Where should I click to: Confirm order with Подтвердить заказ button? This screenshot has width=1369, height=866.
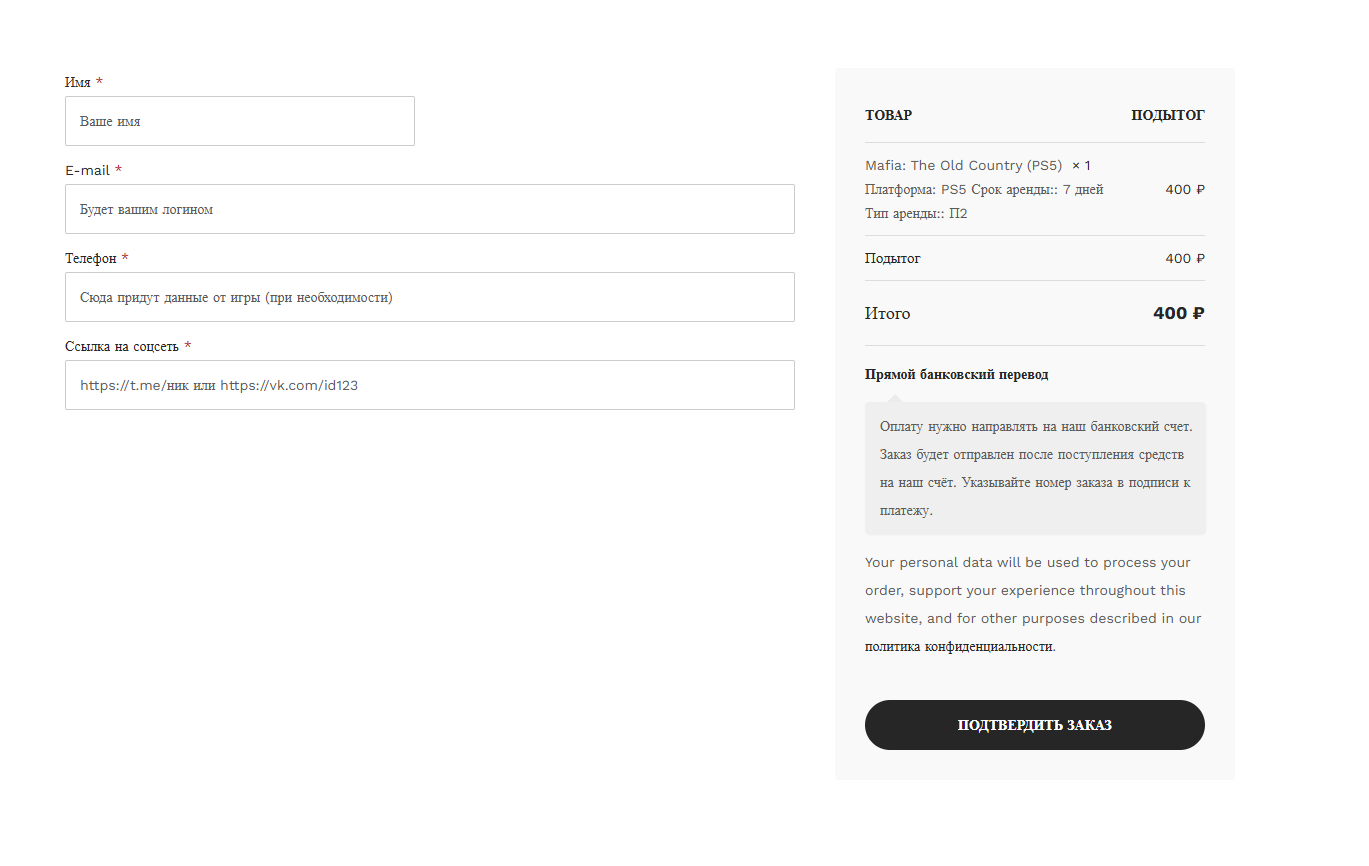point(1035,725)
